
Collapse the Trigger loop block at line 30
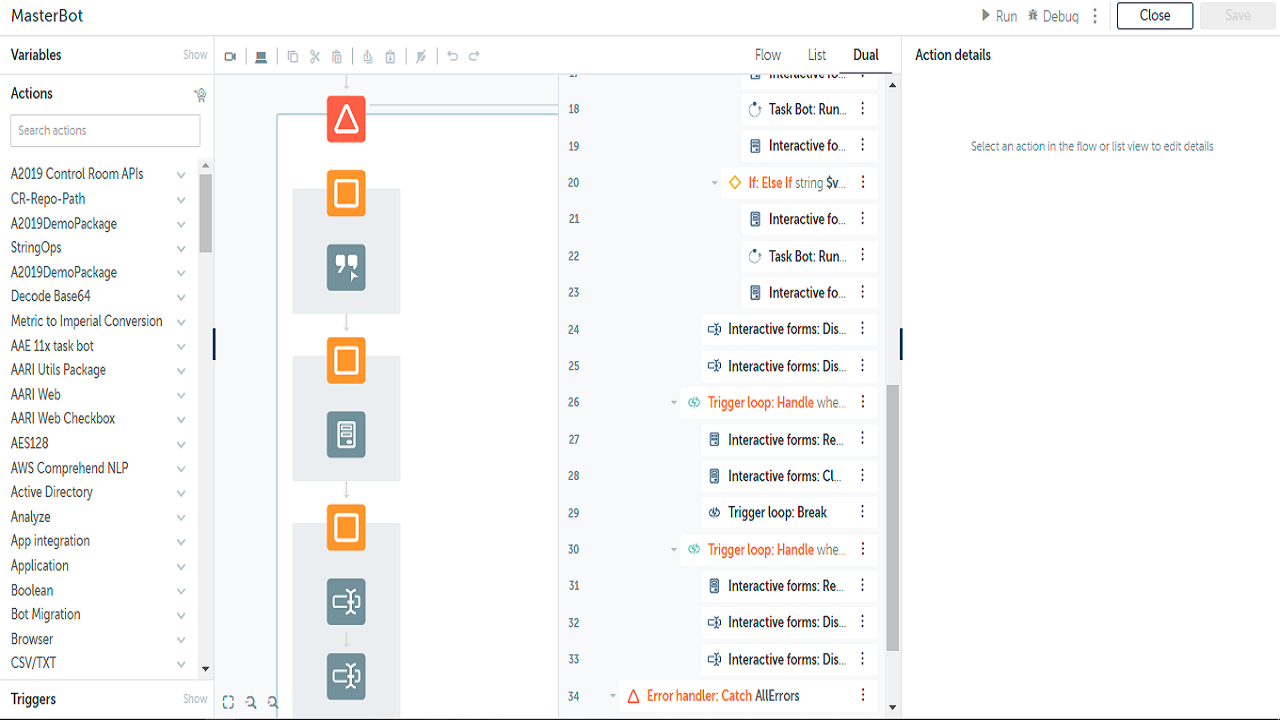[674, 550]
